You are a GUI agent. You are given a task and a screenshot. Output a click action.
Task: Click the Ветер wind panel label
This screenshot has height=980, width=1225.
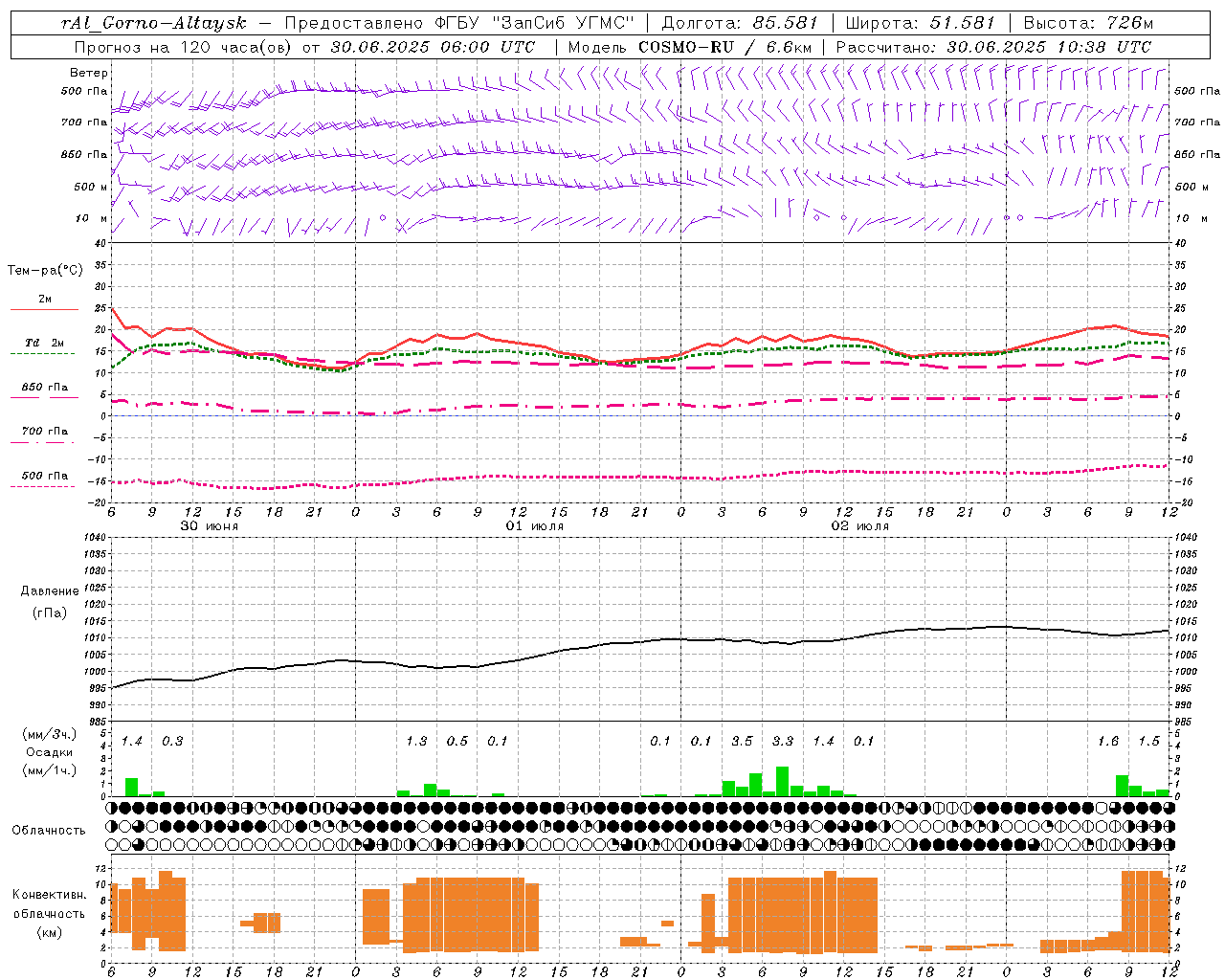tap(89, 73)
